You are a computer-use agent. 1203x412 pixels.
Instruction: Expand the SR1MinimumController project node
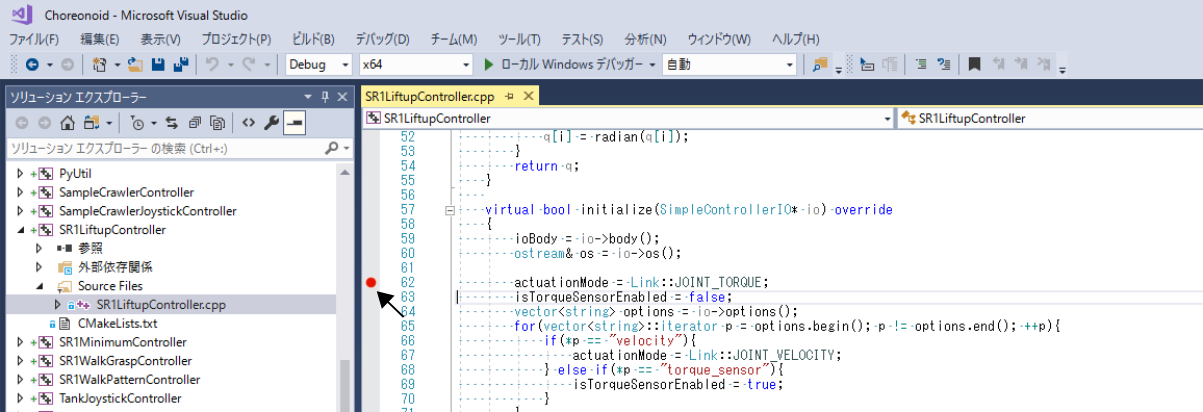pyautogui.click(x=20, y=342)
